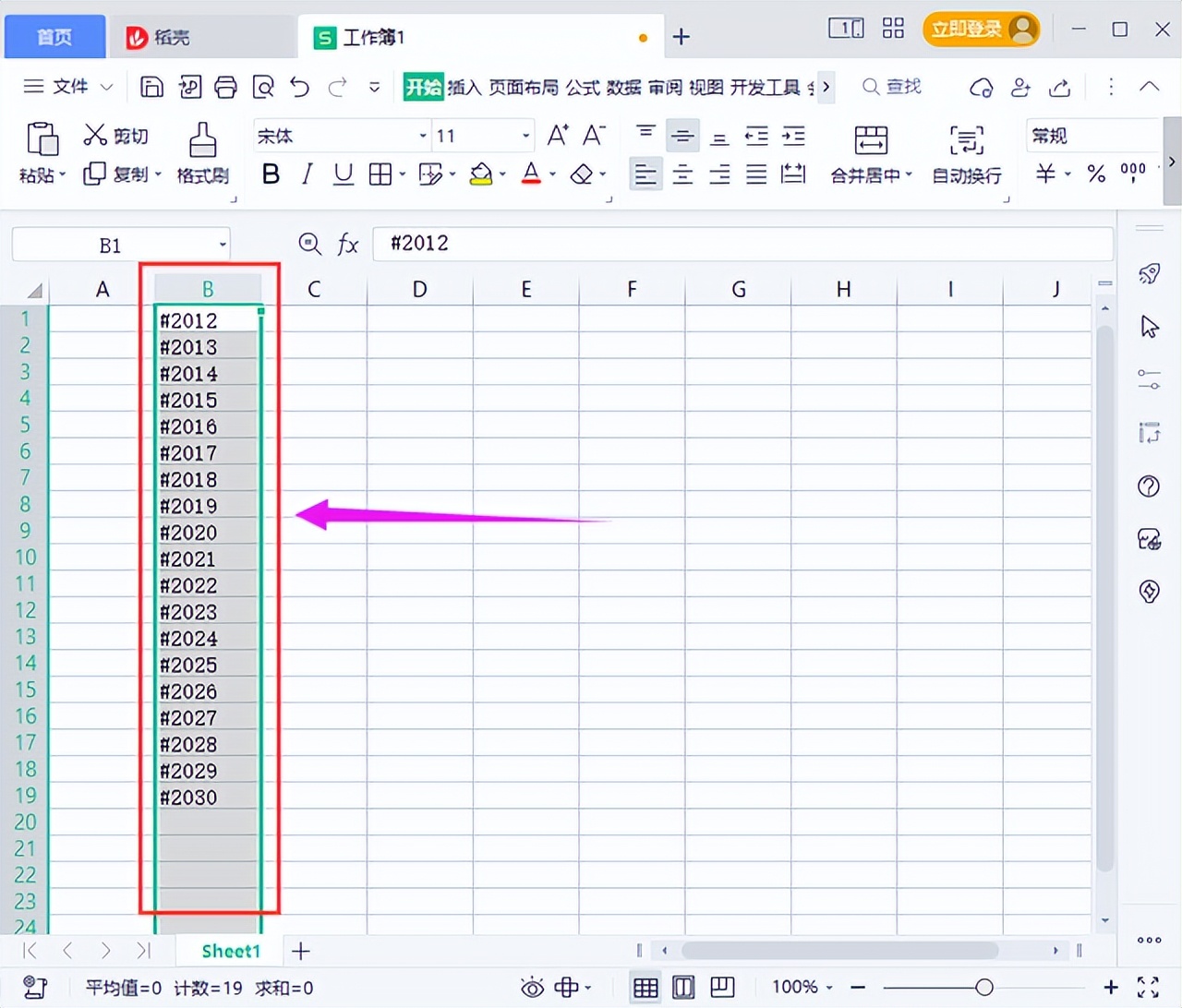Click zoom in plus button
This screenshot has height=1008, width=1182.
(1111, 988)
